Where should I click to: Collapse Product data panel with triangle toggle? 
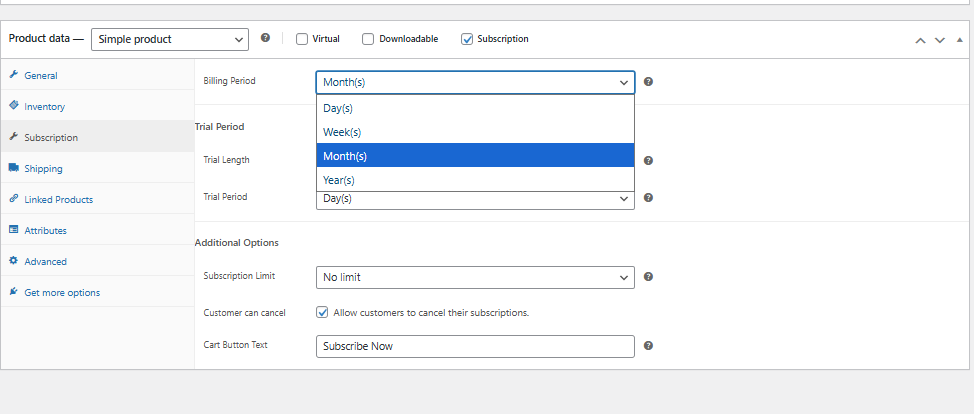click(958, 40)
